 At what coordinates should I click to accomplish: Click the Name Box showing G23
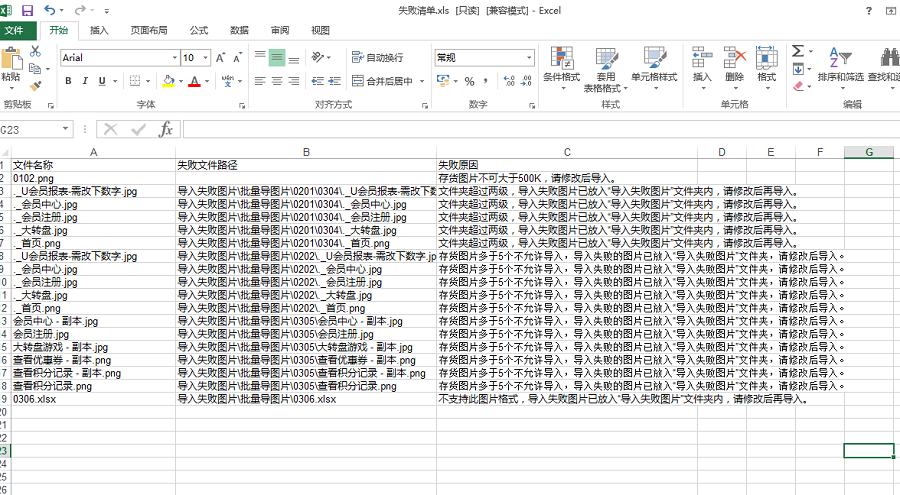point(30,130)
